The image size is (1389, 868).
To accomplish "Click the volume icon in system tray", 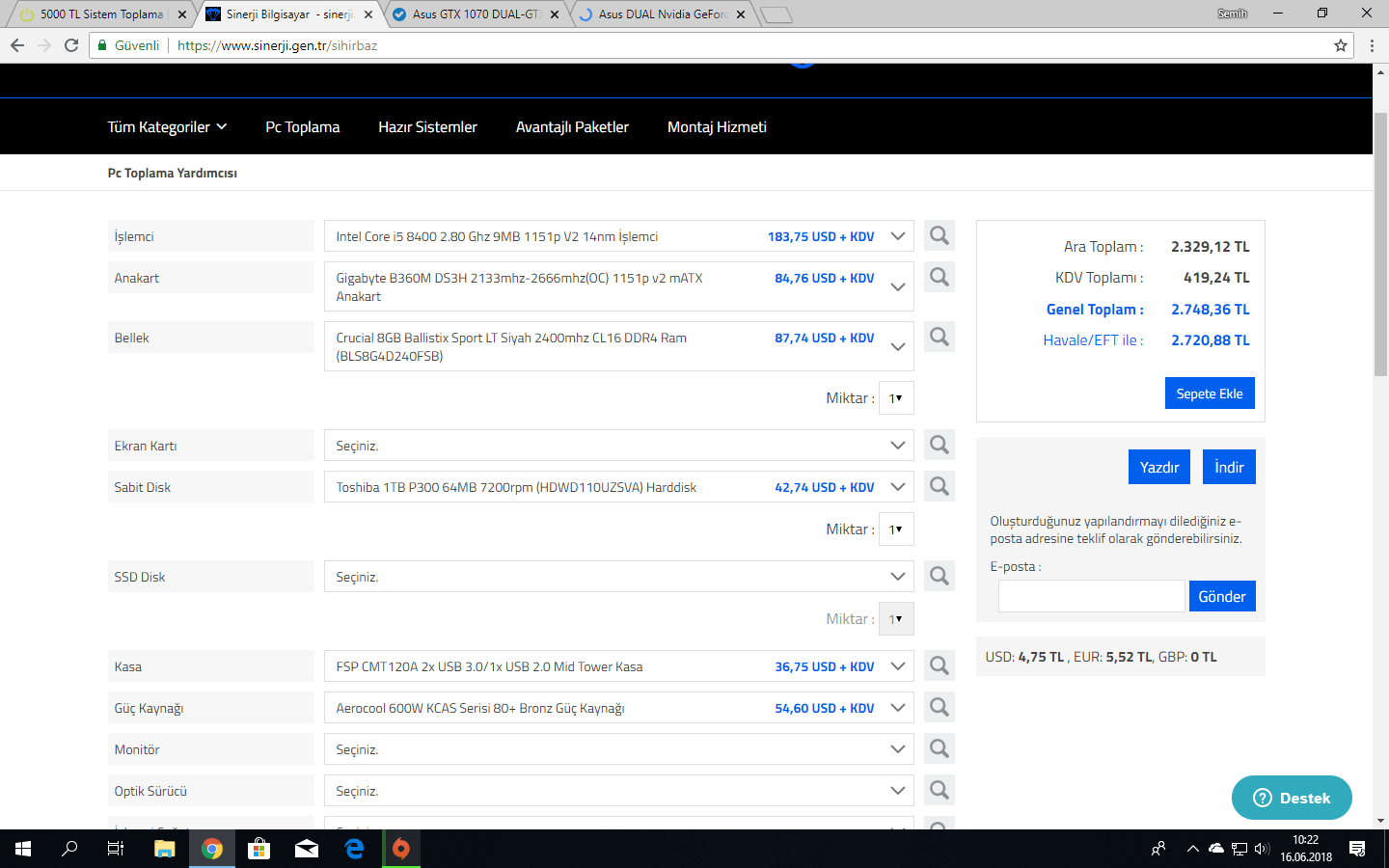I will [x=1262, y=849].
